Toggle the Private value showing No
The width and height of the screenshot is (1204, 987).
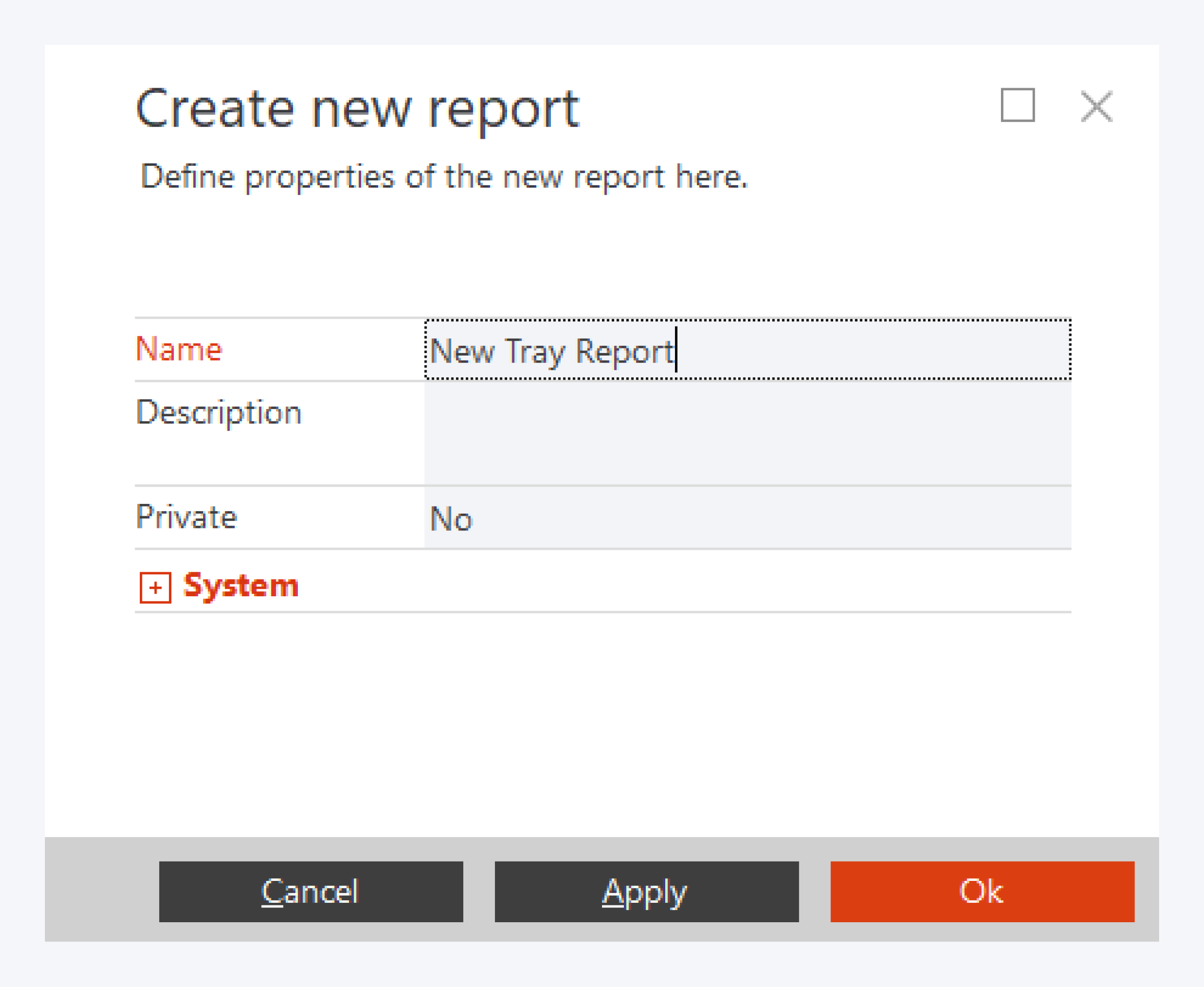pyautogui.click(x=451, y=519)
